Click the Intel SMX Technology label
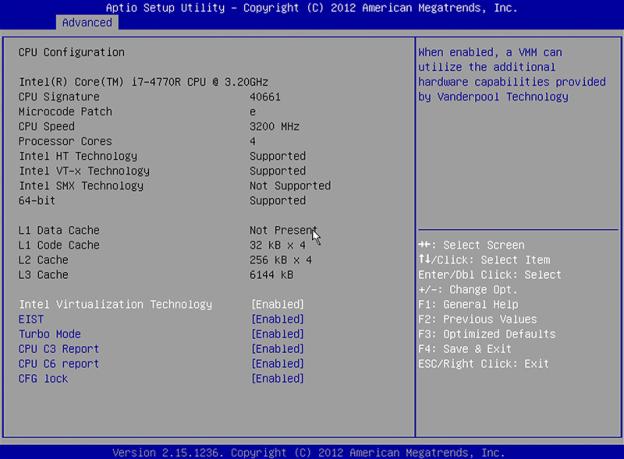This screenshot has width=624, height=459. click(x=81, y=186)
